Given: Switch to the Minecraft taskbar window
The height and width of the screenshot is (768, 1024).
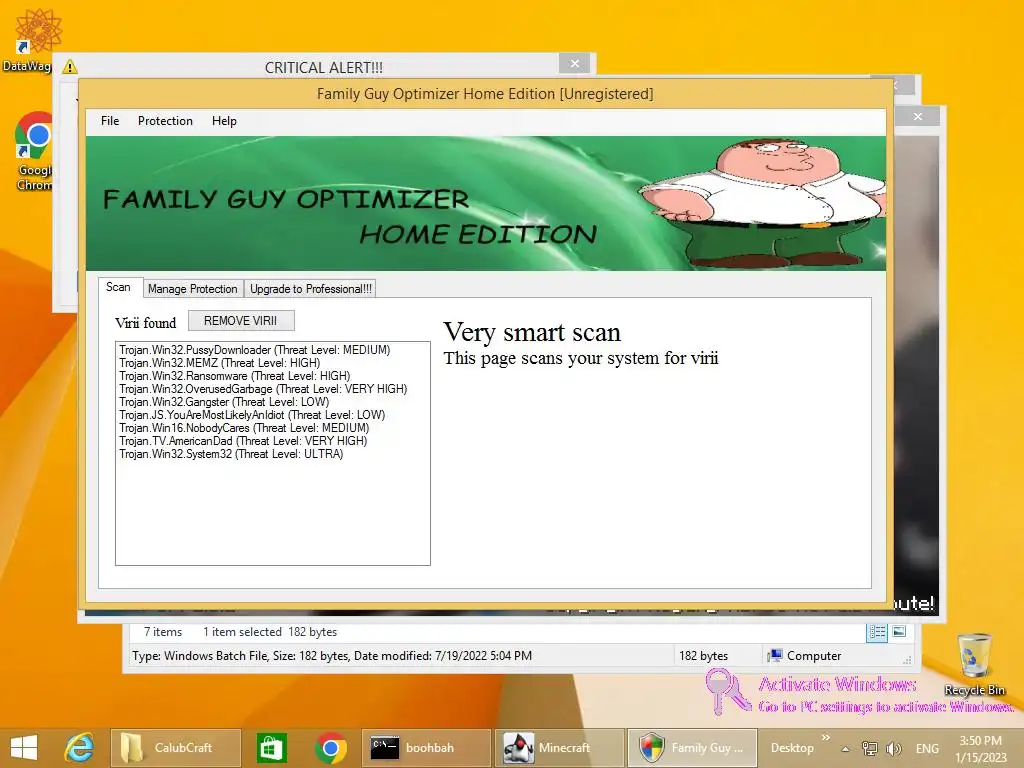Looking at the screenshot, I should point(559,748).
